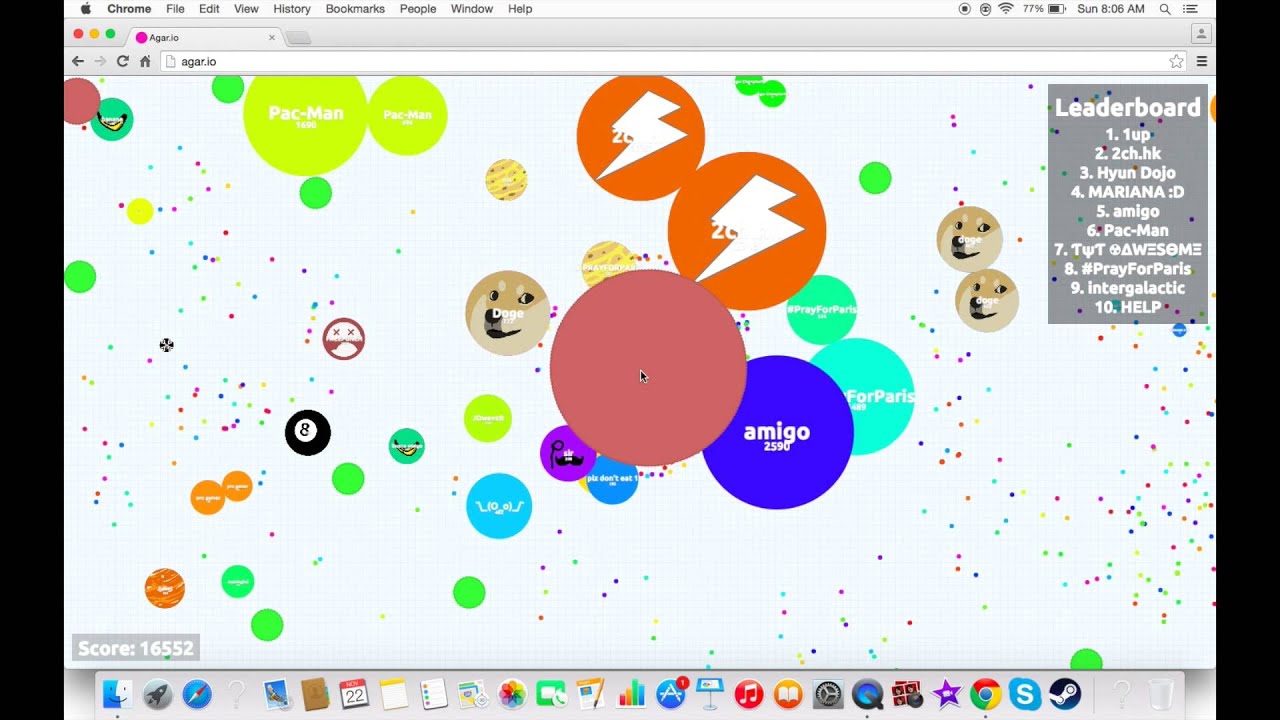
Task: Open System Preferences gear in Dock
Action: pos(828,694)
